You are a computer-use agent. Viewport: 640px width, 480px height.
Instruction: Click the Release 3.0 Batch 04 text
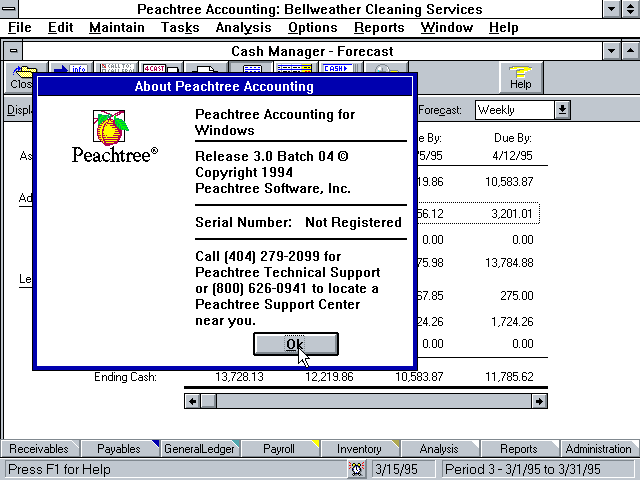[264, 156]
